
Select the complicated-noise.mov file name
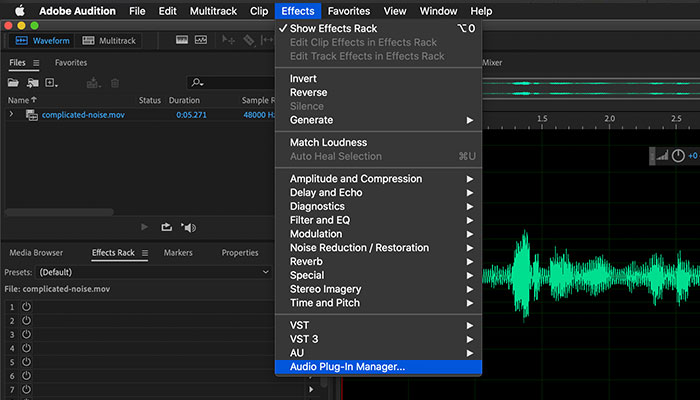tap(83, 115)
